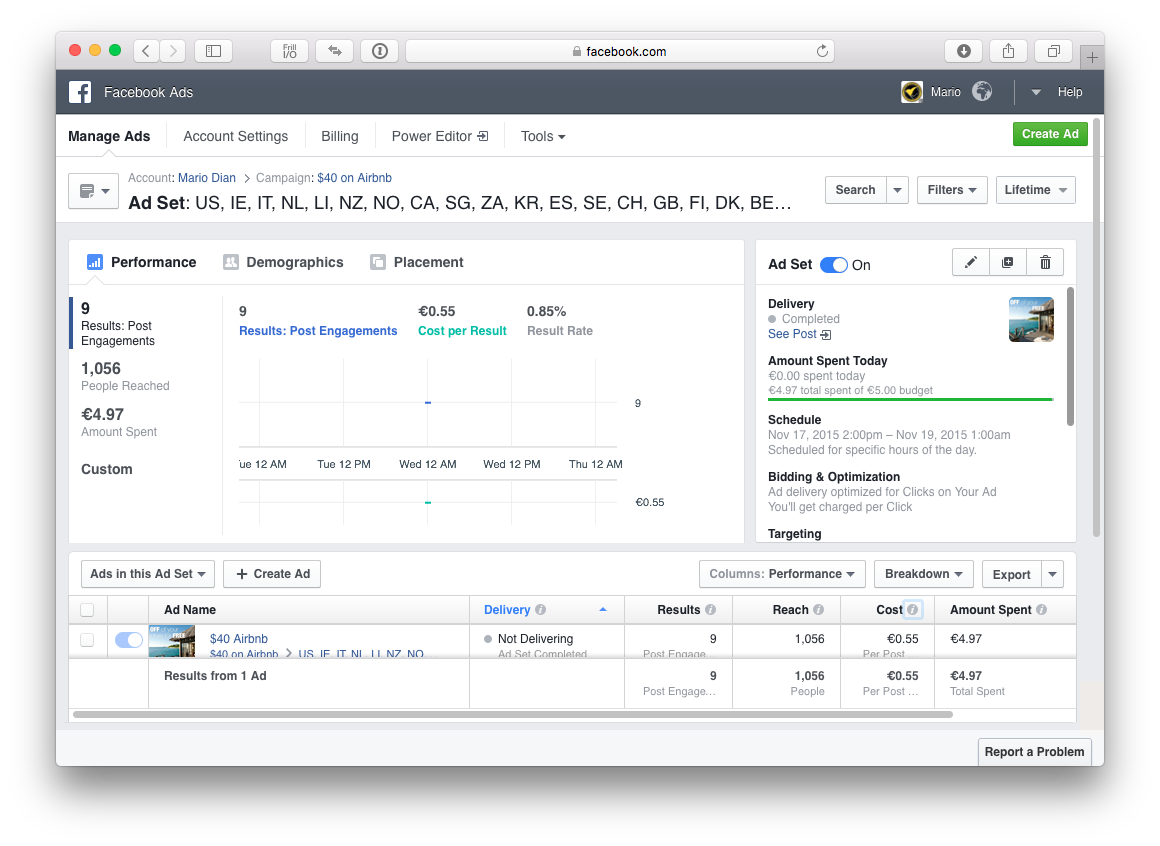Click the Results column info icon

coord(710,609)
